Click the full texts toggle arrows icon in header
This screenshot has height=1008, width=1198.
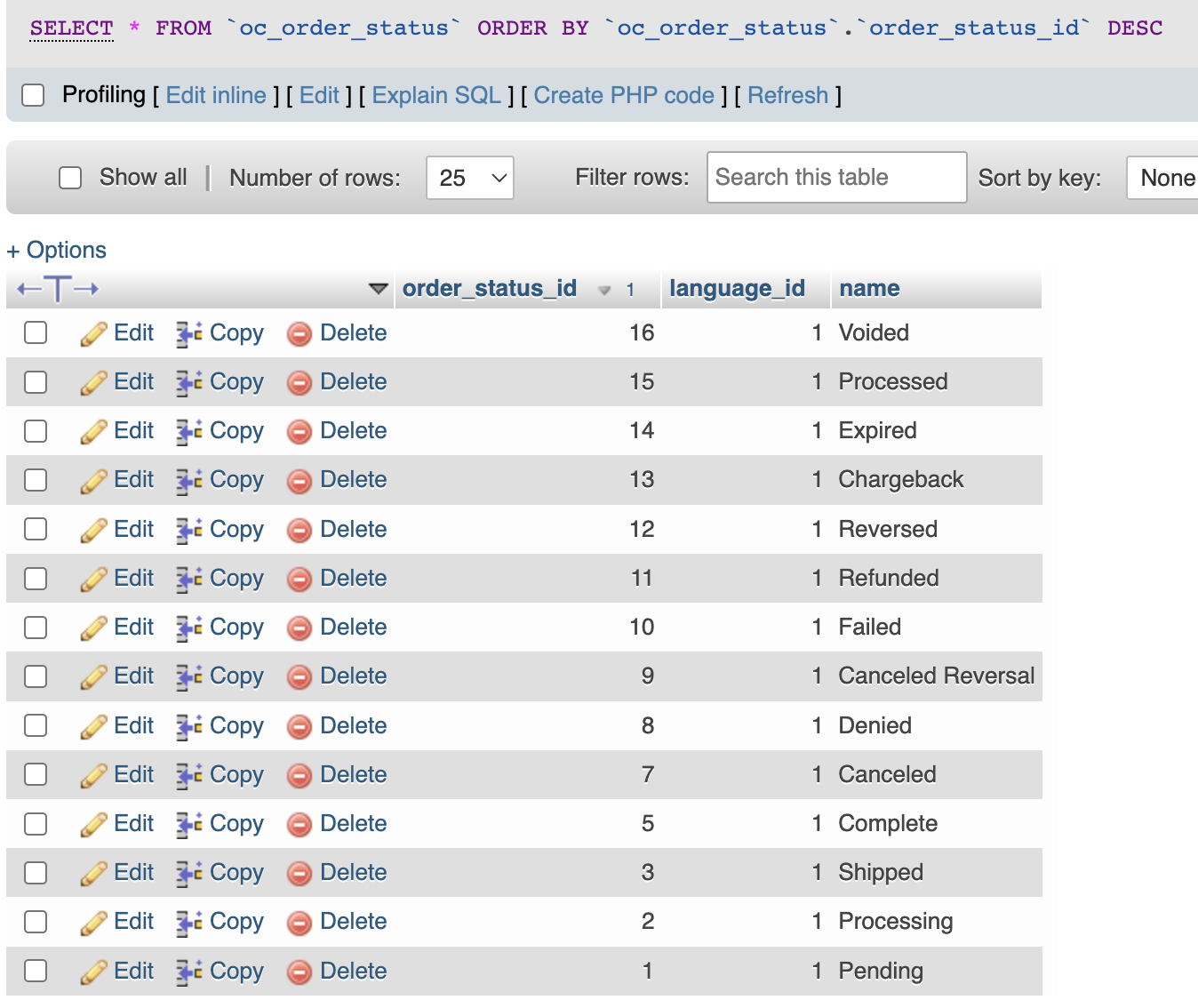(58, 289)
